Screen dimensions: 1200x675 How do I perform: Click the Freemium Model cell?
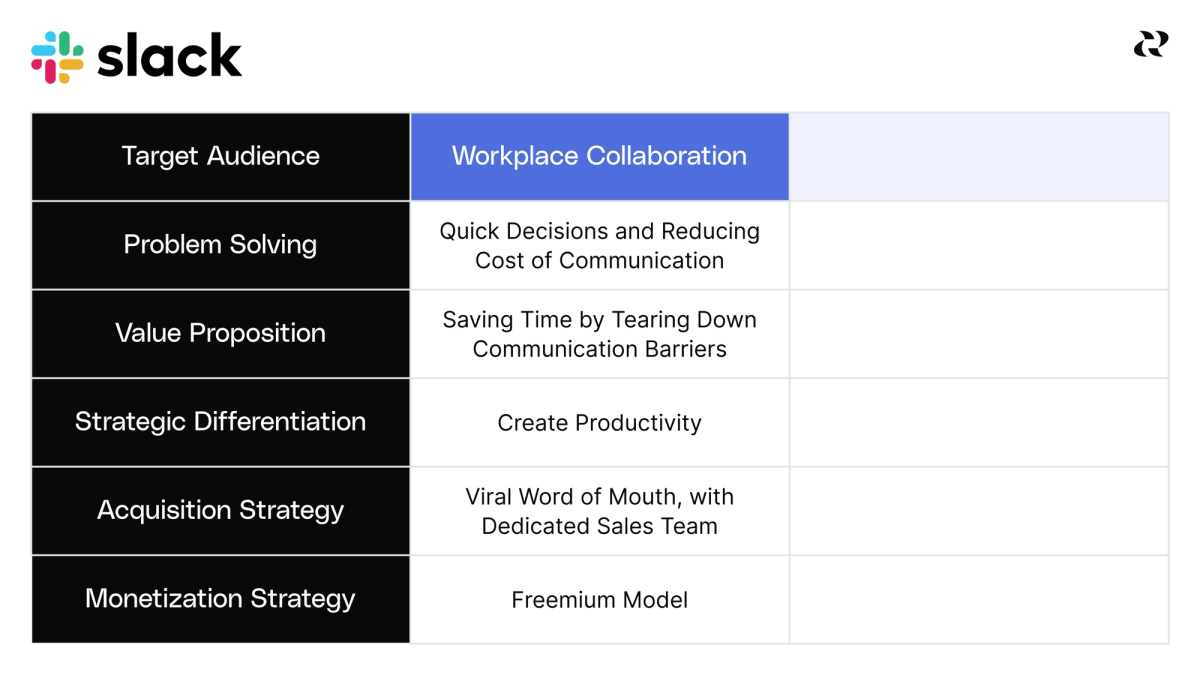pos(599,599)
